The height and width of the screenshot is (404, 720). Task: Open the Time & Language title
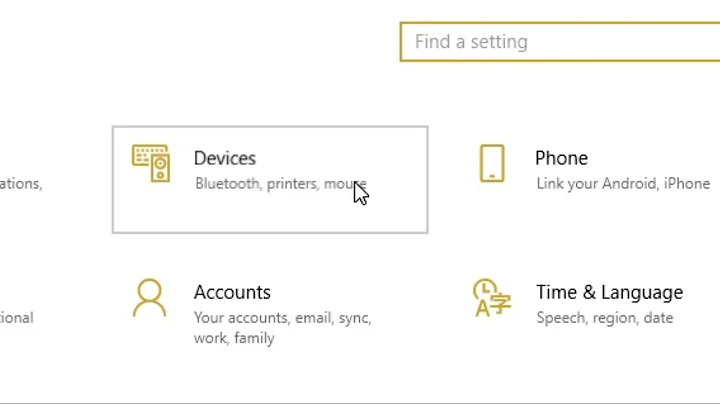[609, 292]
